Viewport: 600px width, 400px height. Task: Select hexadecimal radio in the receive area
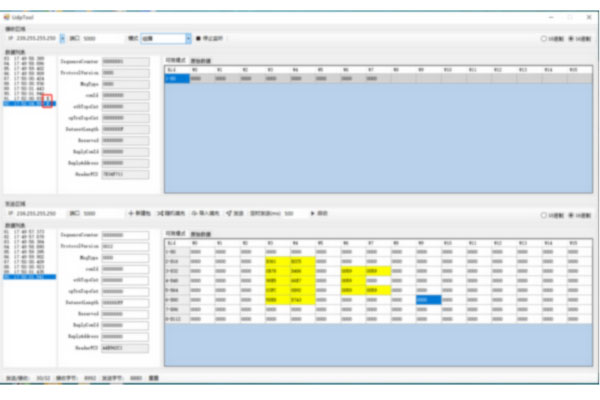pyautogui.click(x=571, y=39)
